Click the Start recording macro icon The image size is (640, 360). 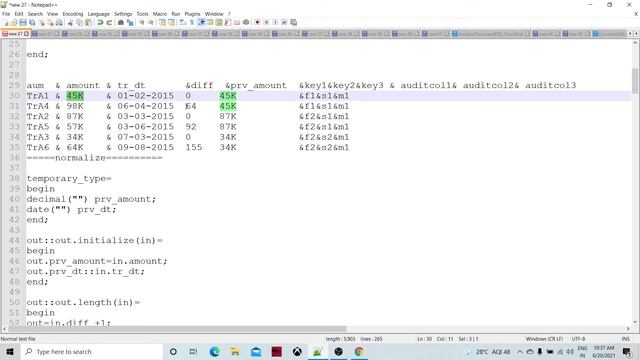point(257,22)
